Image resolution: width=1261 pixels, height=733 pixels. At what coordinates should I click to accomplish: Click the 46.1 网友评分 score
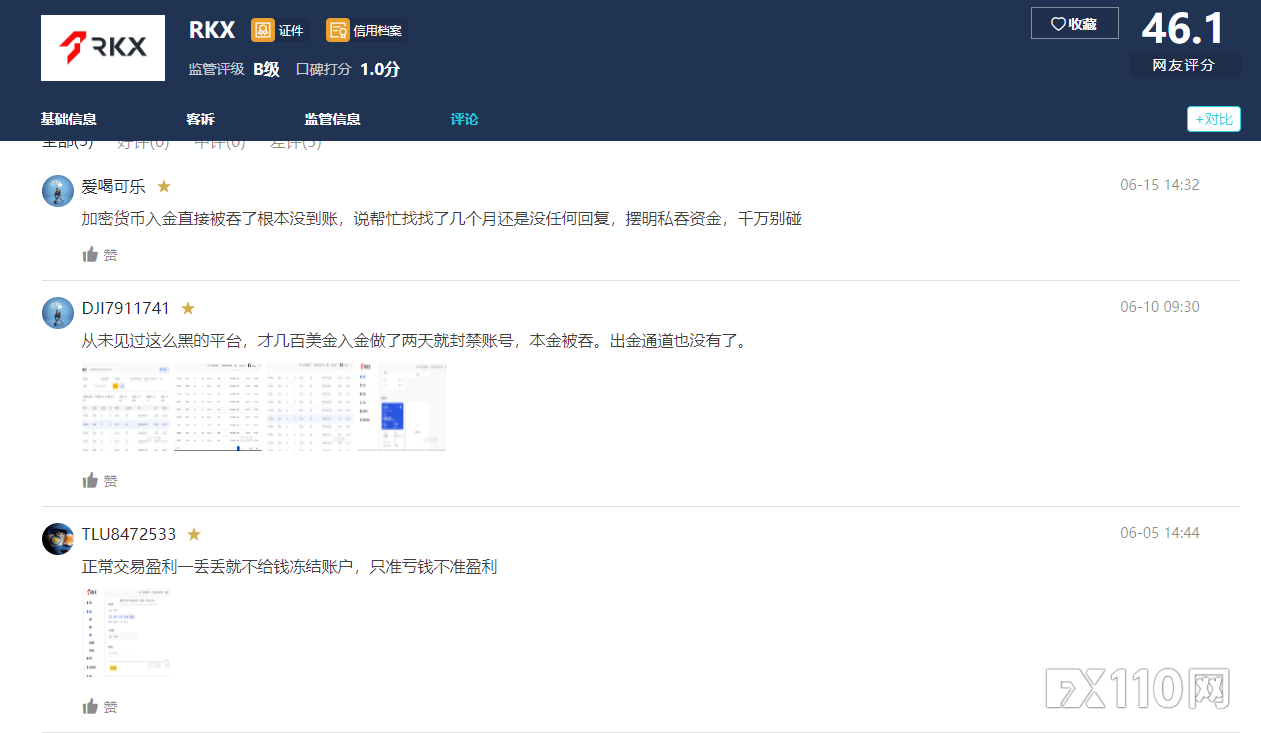pyautogui.click(x=1184, y=41)
